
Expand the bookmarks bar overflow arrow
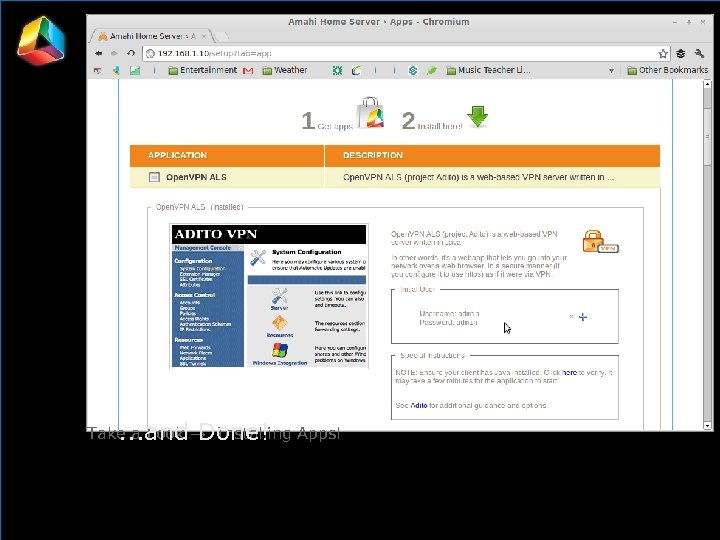tap(611, 71)
